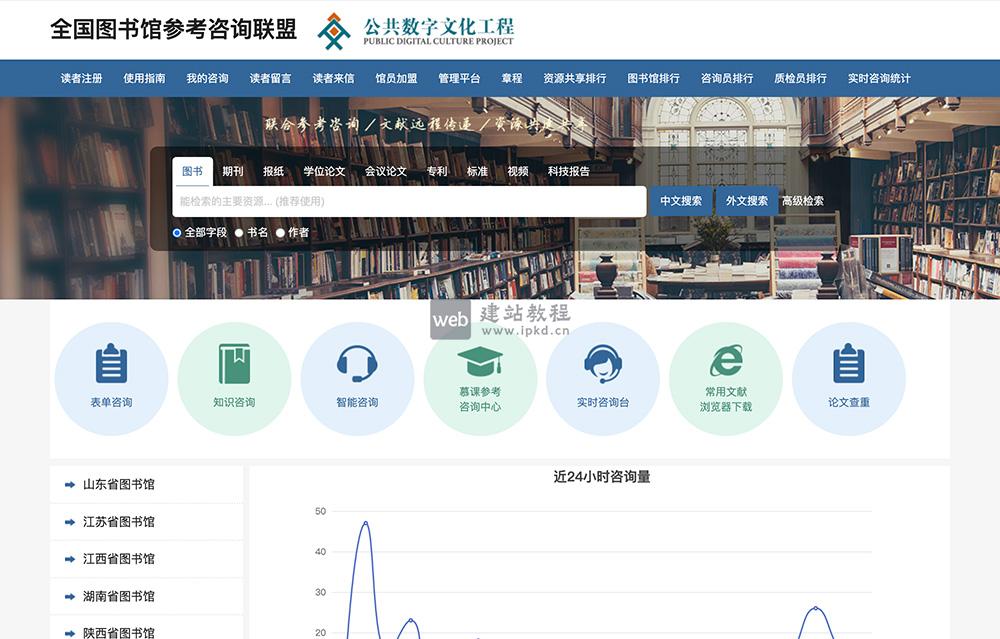This screenshot has height=639, width=1000.
Task: Click the 常用文献浏览器下载 browser icon
Action: tap(726, 378)
